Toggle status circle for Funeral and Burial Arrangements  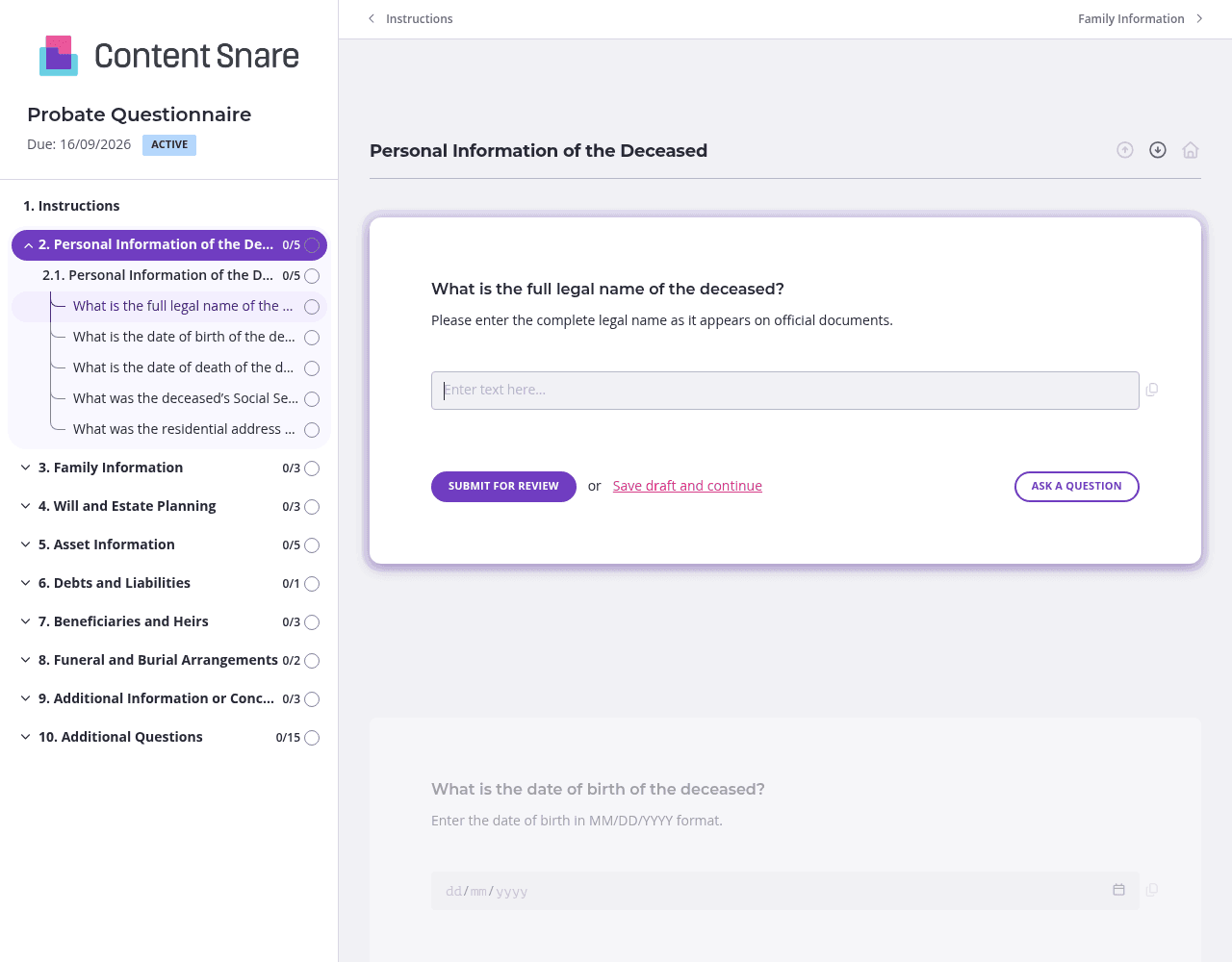point(312,661)
